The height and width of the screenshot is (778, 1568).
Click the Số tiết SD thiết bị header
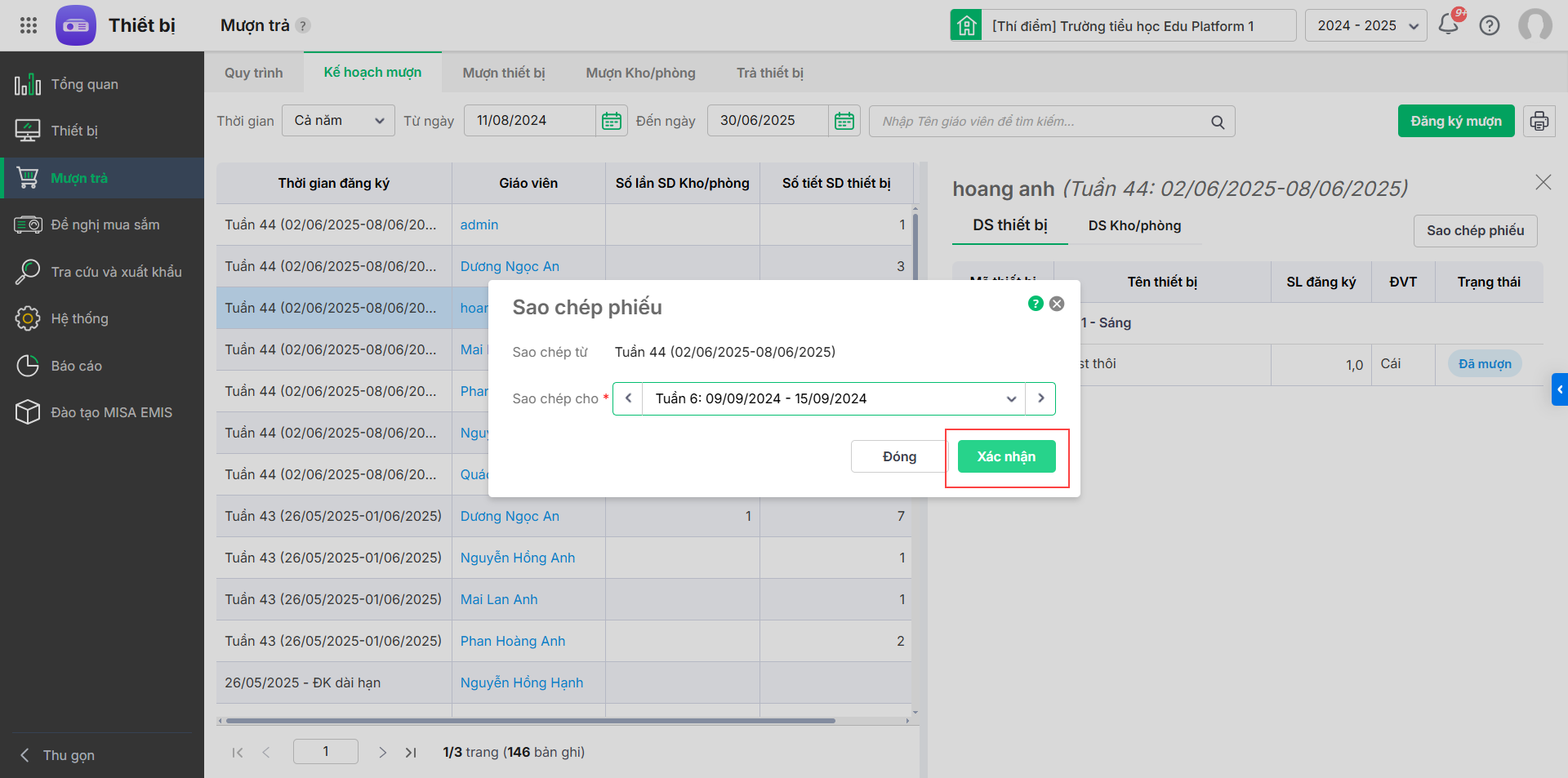836,183
